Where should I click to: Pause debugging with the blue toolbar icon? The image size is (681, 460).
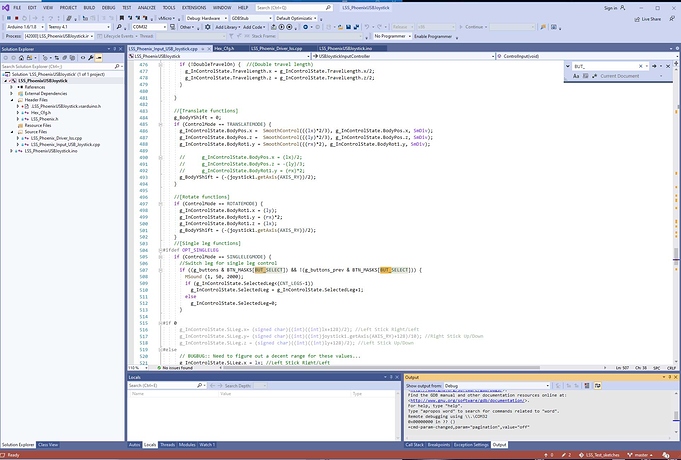tap(9, 18)
